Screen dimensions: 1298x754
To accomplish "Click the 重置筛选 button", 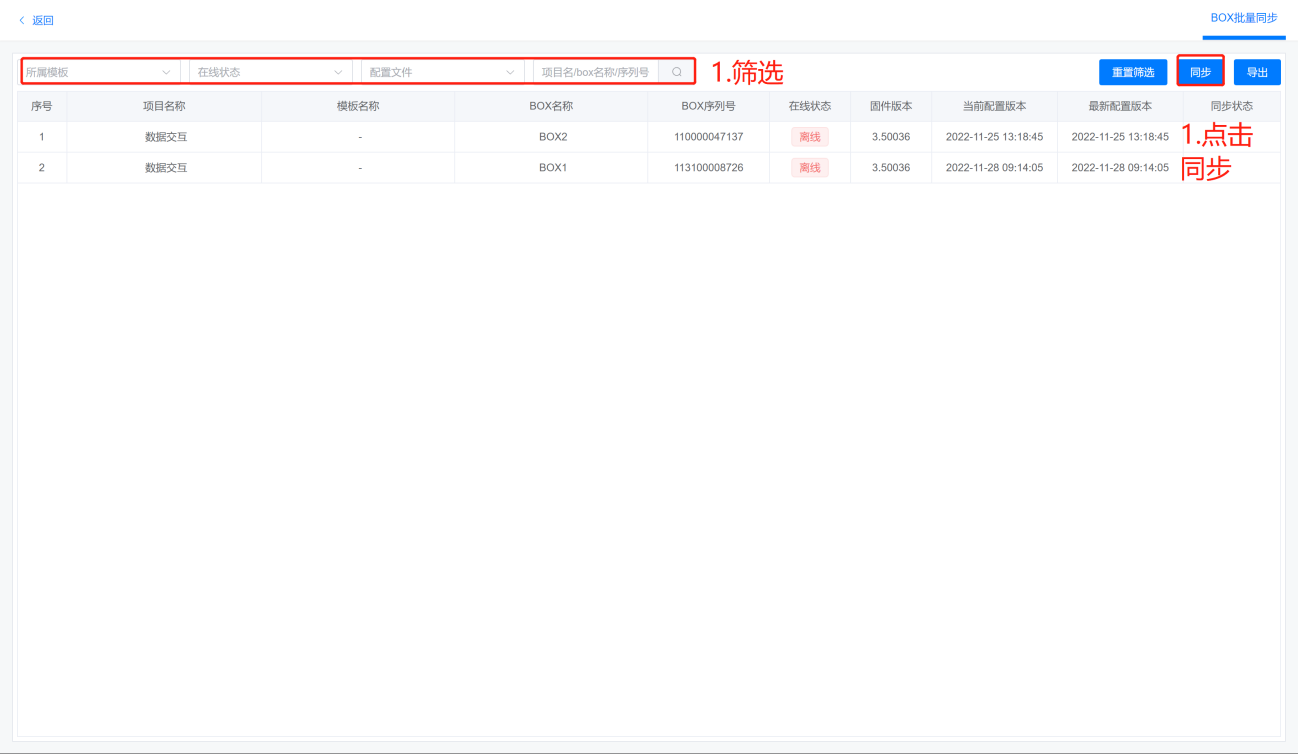I will [1133, 72].
